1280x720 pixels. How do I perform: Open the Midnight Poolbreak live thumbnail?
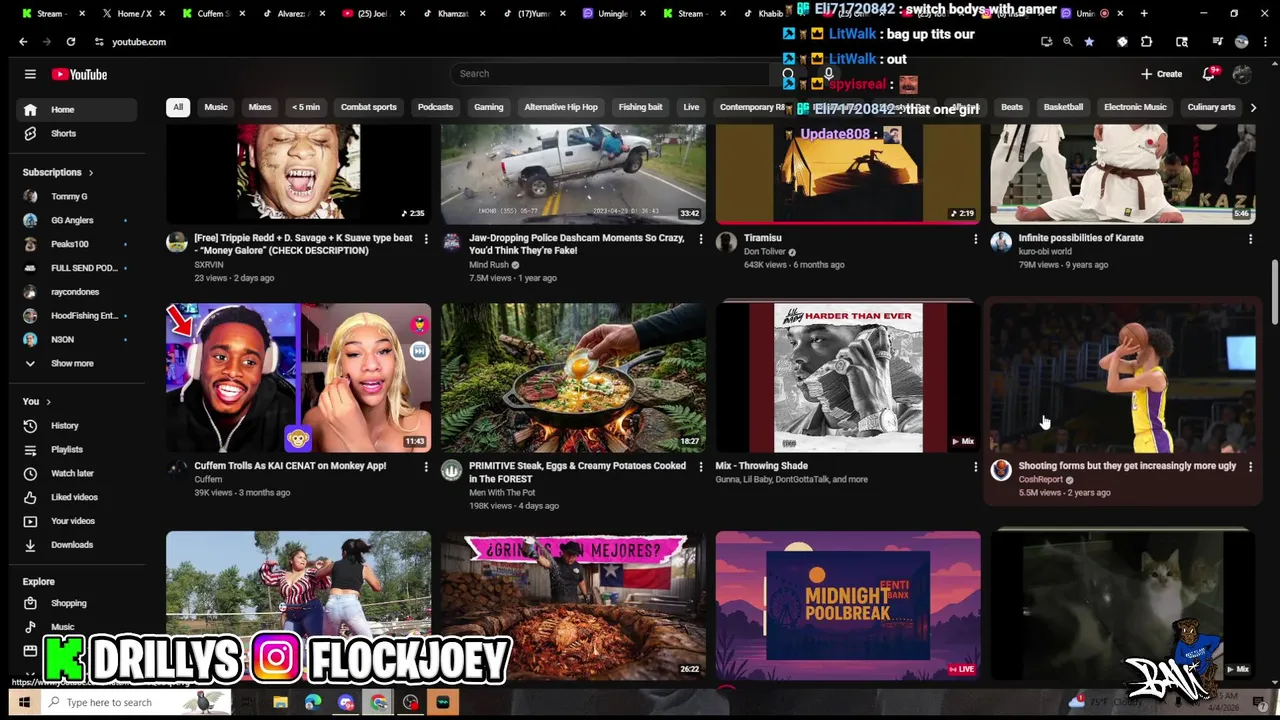pos(848,606)
